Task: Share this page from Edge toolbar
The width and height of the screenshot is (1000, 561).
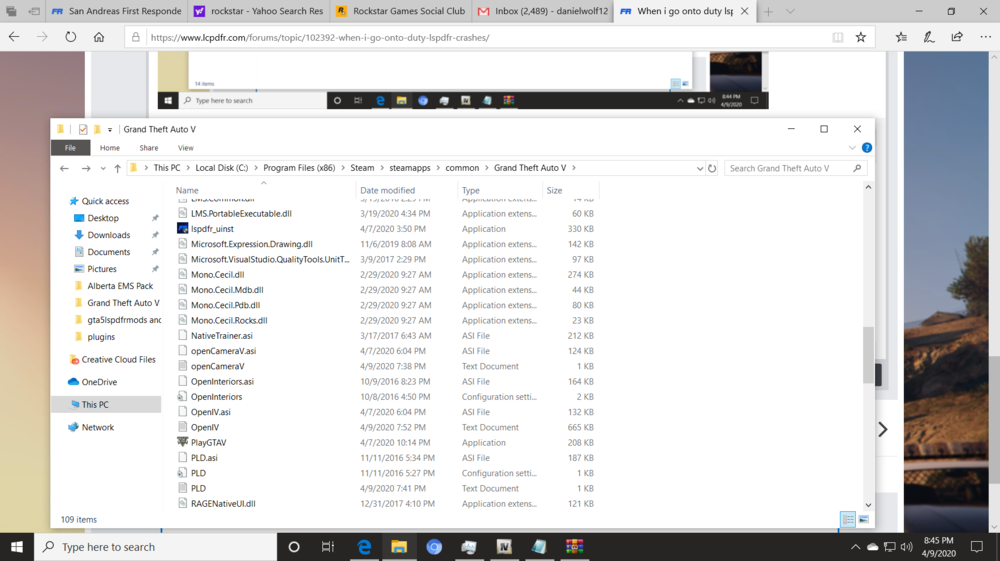Action: tap(957, 37)
